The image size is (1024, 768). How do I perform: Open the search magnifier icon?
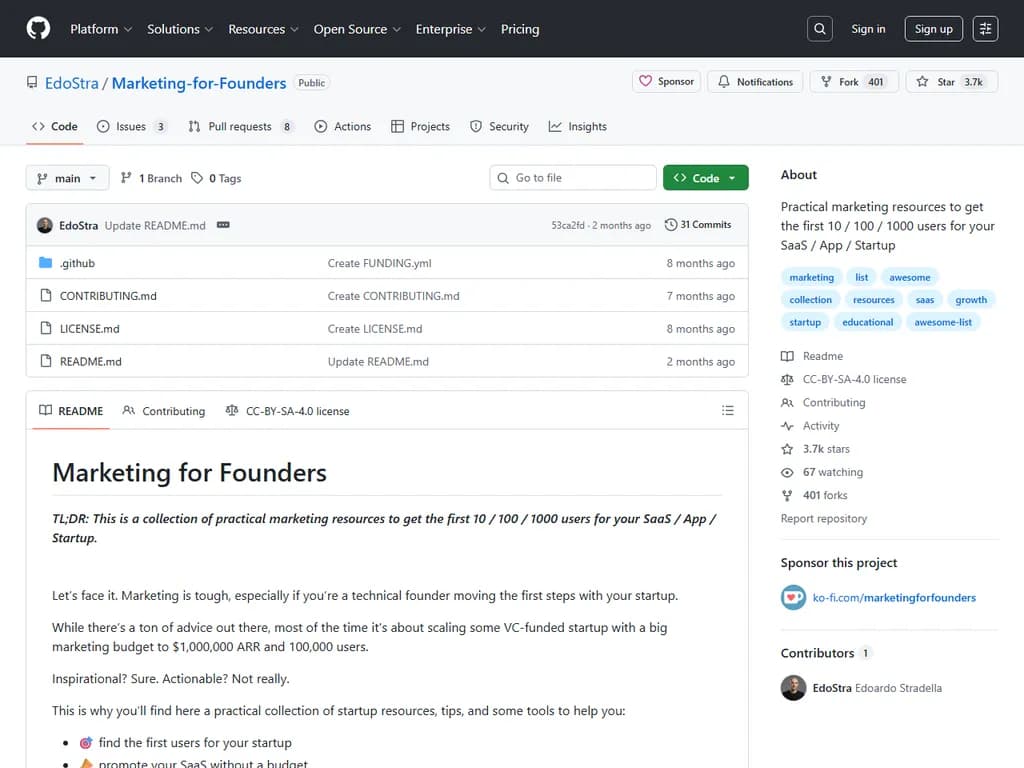(x=820, y=29)
